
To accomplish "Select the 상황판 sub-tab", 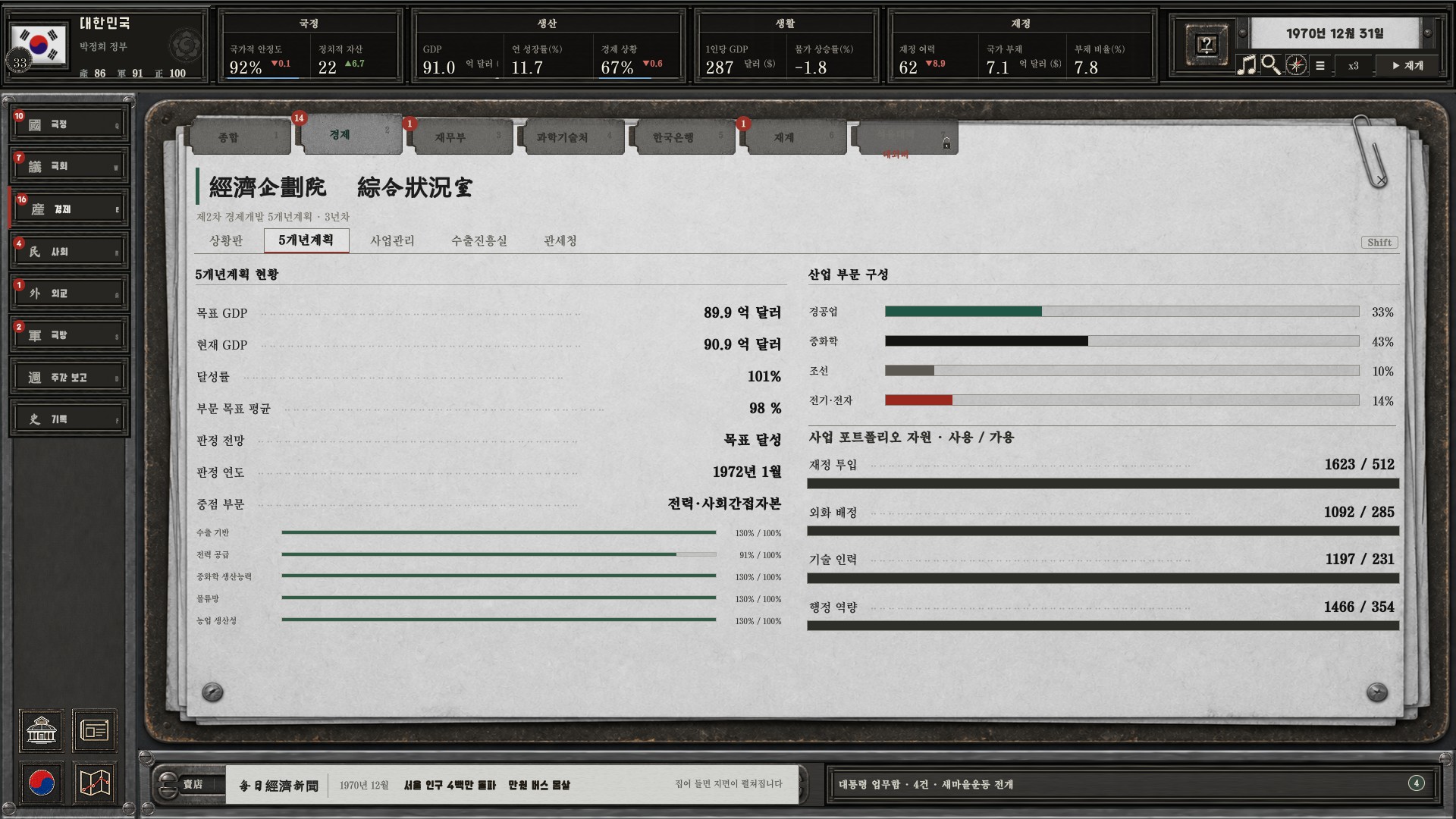I will [226, 240].
